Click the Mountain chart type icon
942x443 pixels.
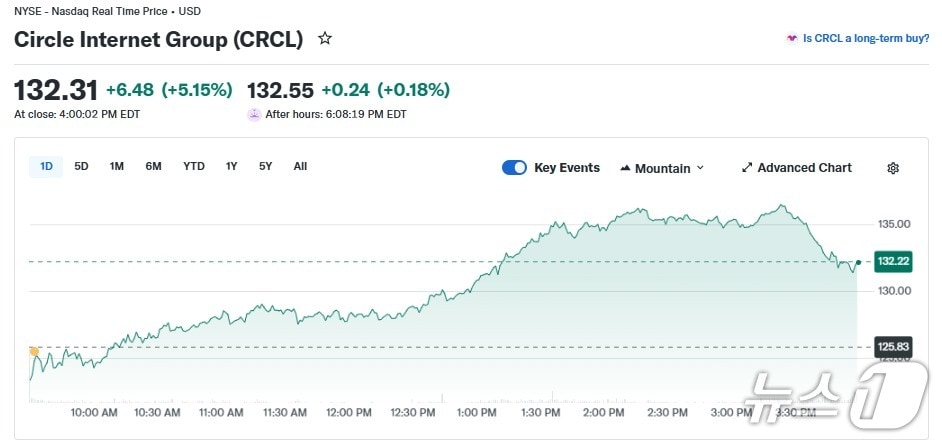(625, 168)
